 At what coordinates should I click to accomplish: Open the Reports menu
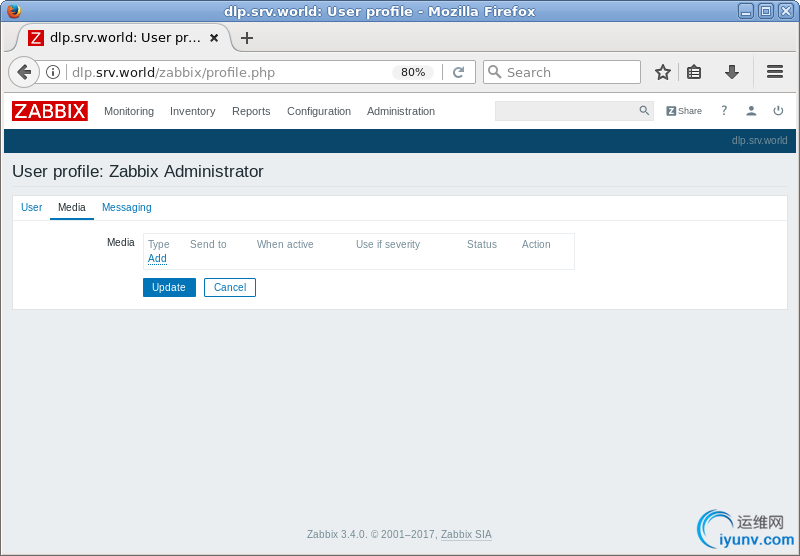coord(251,111)
